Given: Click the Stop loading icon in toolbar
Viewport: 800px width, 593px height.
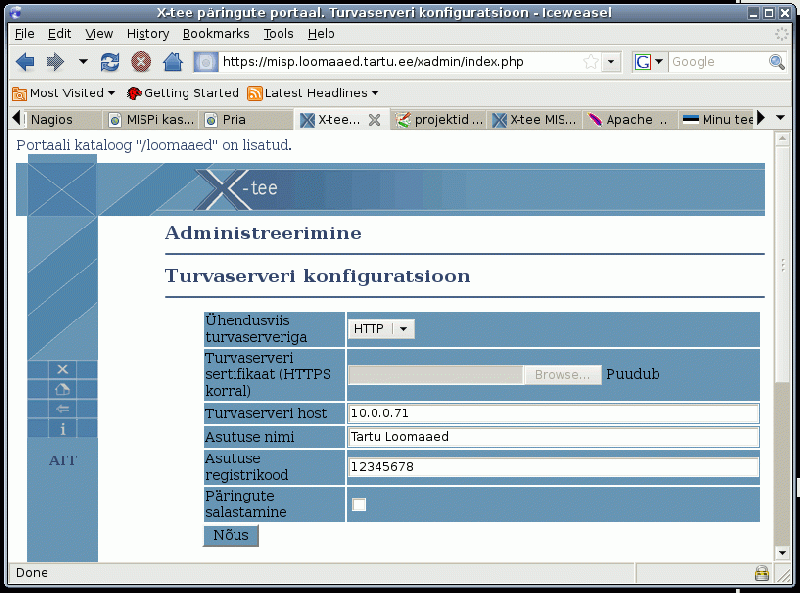Looking at the screenshot, I should (x=140, y=61).
